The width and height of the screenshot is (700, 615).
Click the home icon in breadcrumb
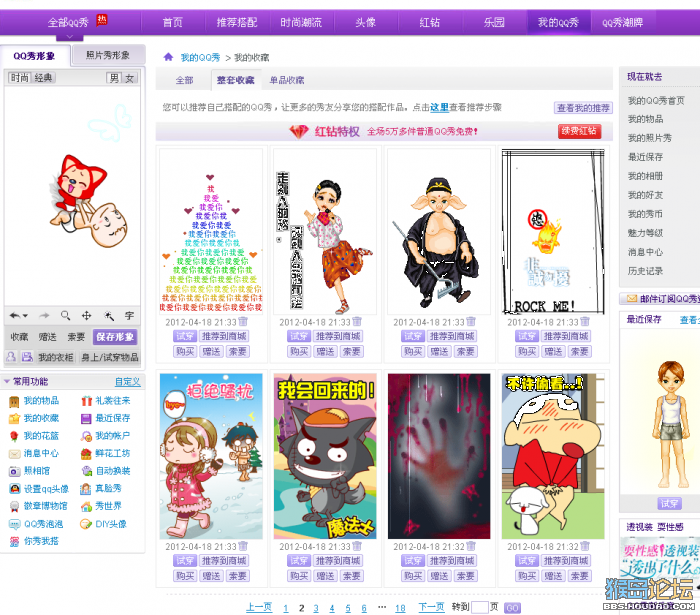(168, 57)
